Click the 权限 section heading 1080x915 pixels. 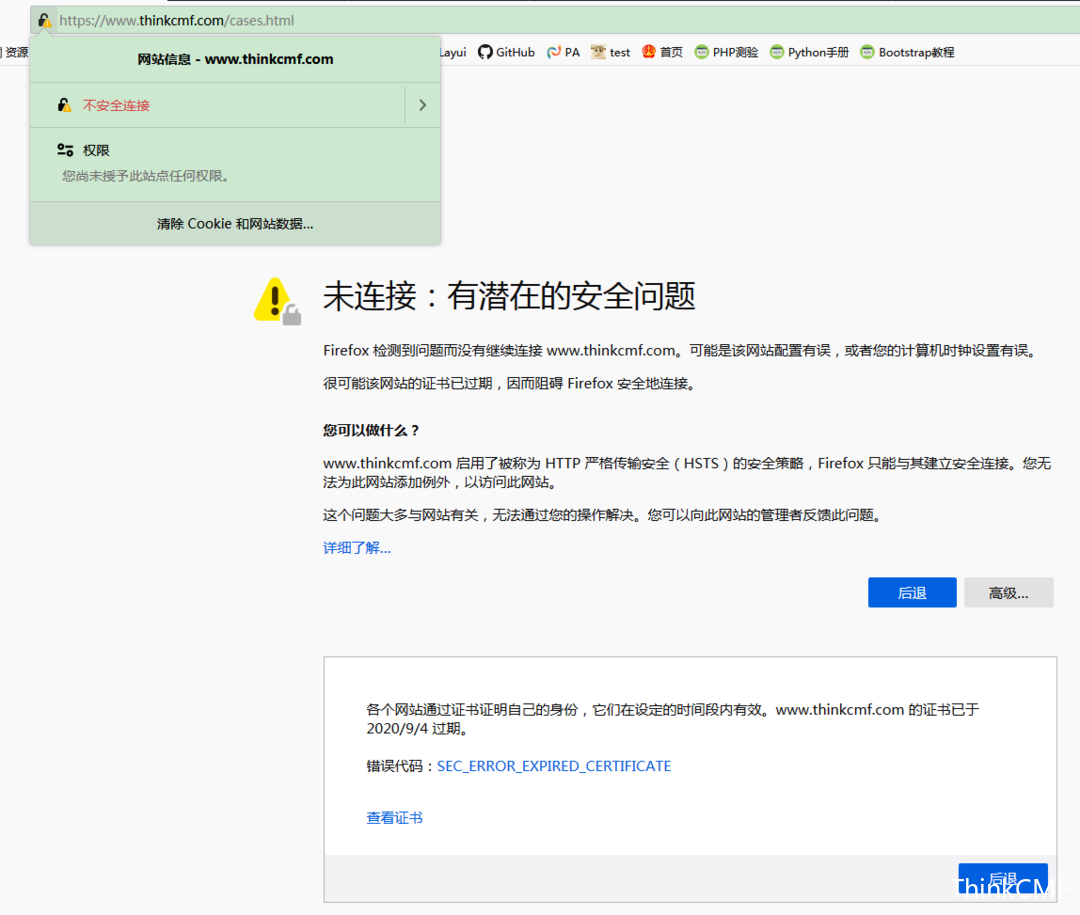96,150
